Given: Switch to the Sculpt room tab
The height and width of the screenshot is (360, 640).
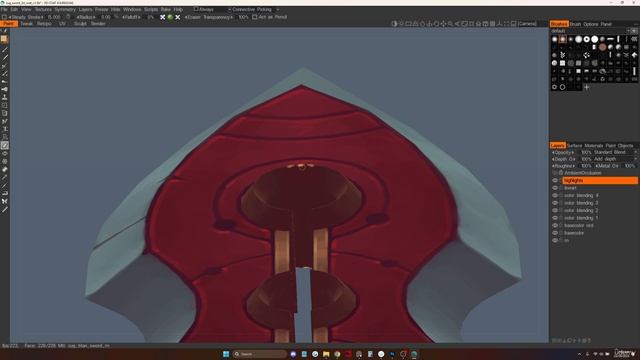Looking at the screenshot, I should point(80,24).
